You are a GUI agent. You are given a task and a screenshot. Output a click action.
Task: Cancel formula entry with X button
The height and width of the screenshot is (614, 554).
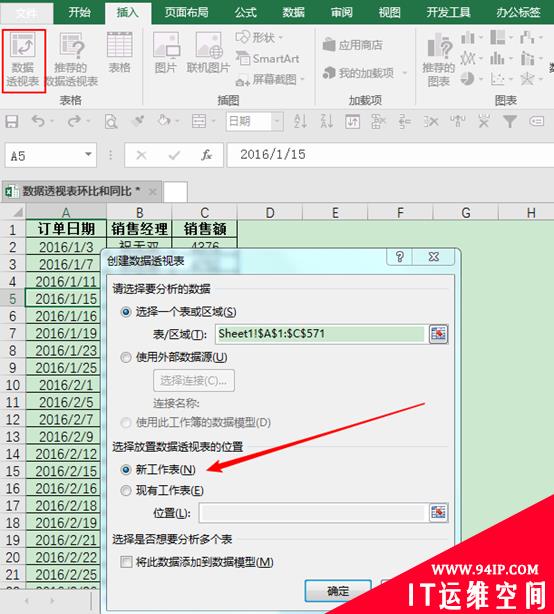[141, 155]
